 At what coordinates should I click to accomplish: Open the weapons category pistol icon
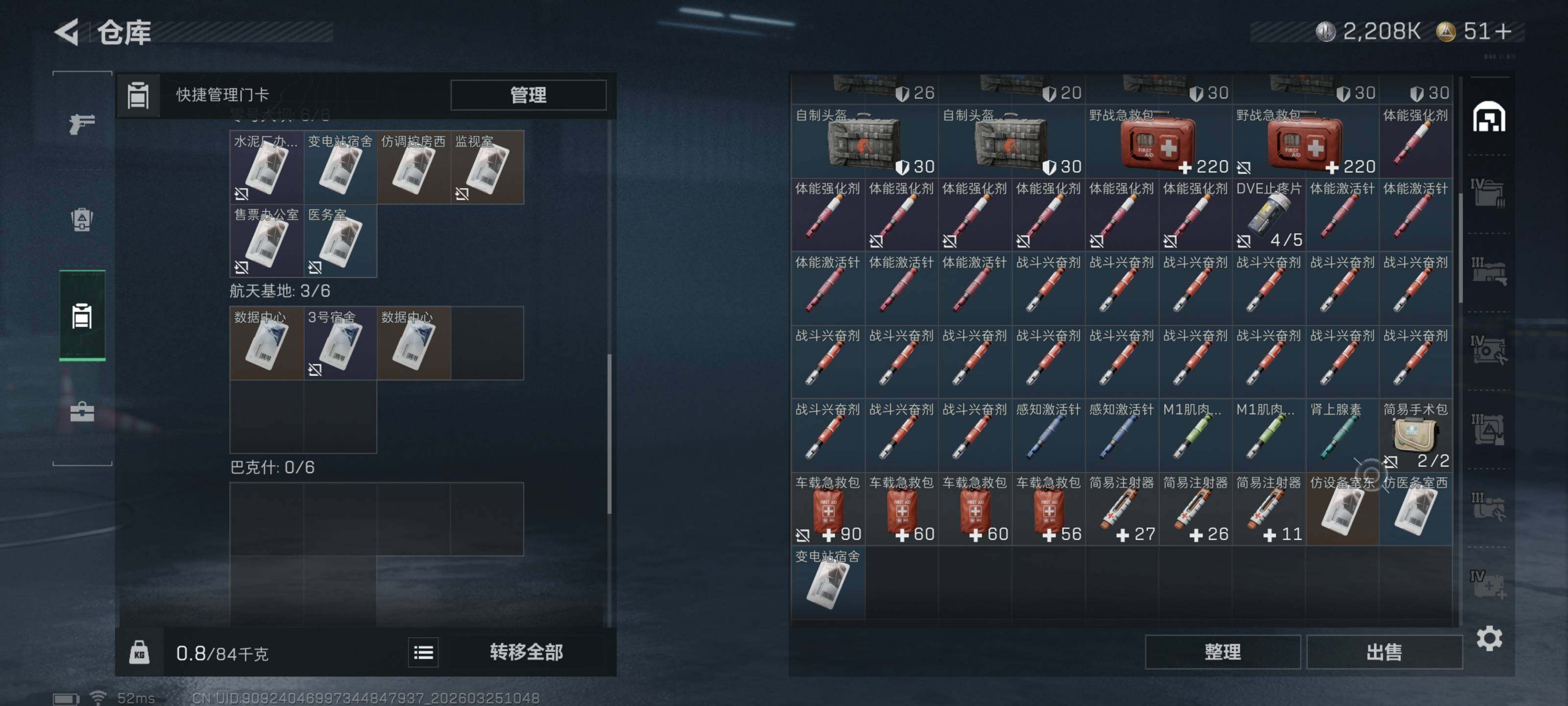click(81, 124)
